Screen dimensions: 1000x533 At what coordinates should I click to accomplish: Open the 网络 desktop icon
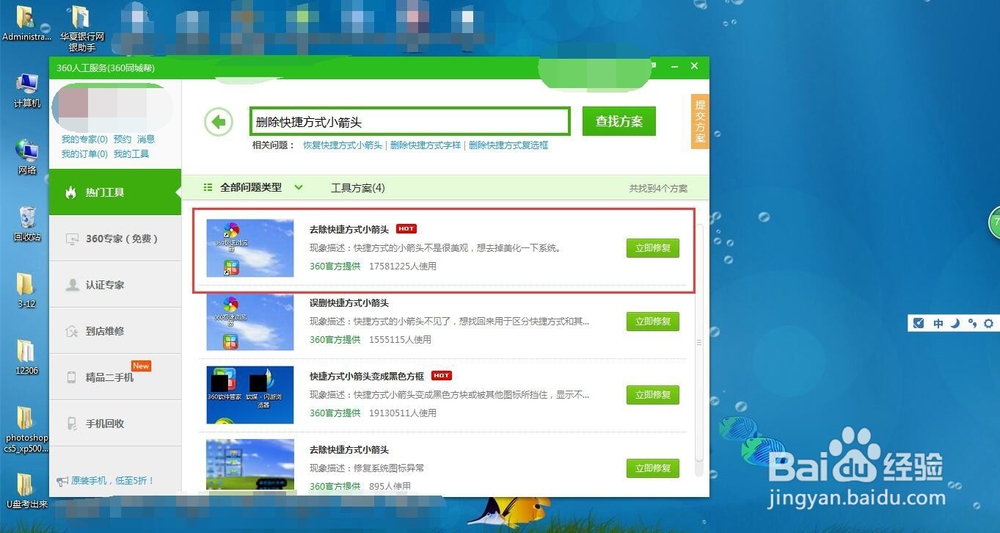coord(27,157)
